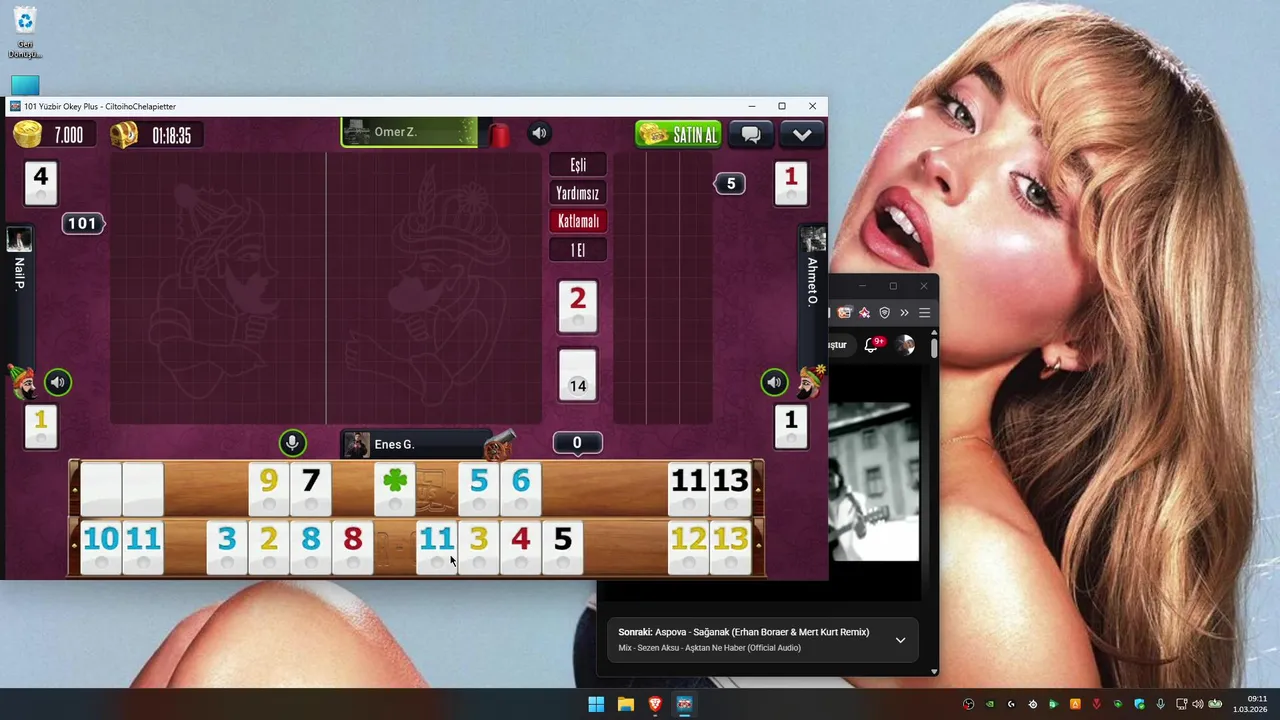Open the system volume tray icon
1280x720 pixels.
pyautogui.click(x=1198, y=704)
